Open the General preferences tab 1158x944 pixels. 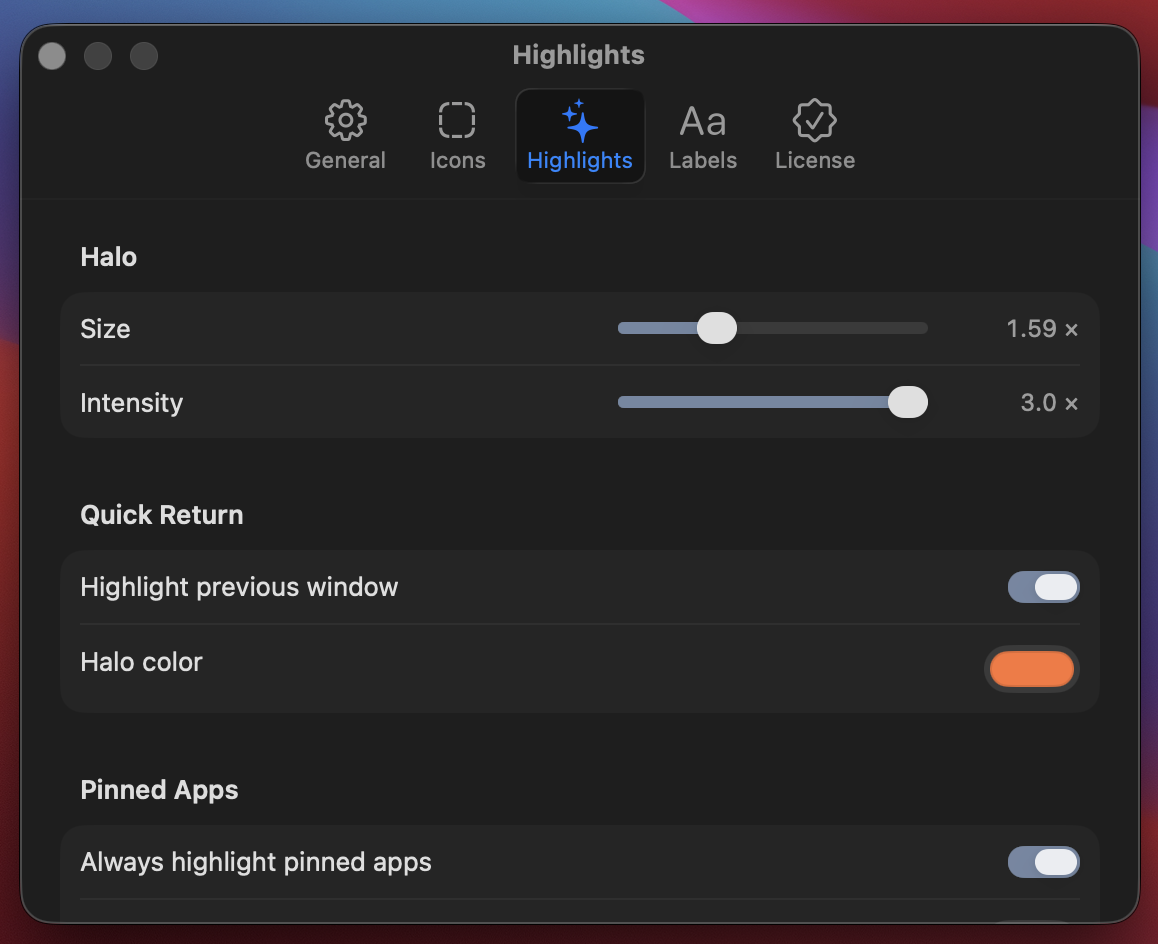click(x=345, y=136)
